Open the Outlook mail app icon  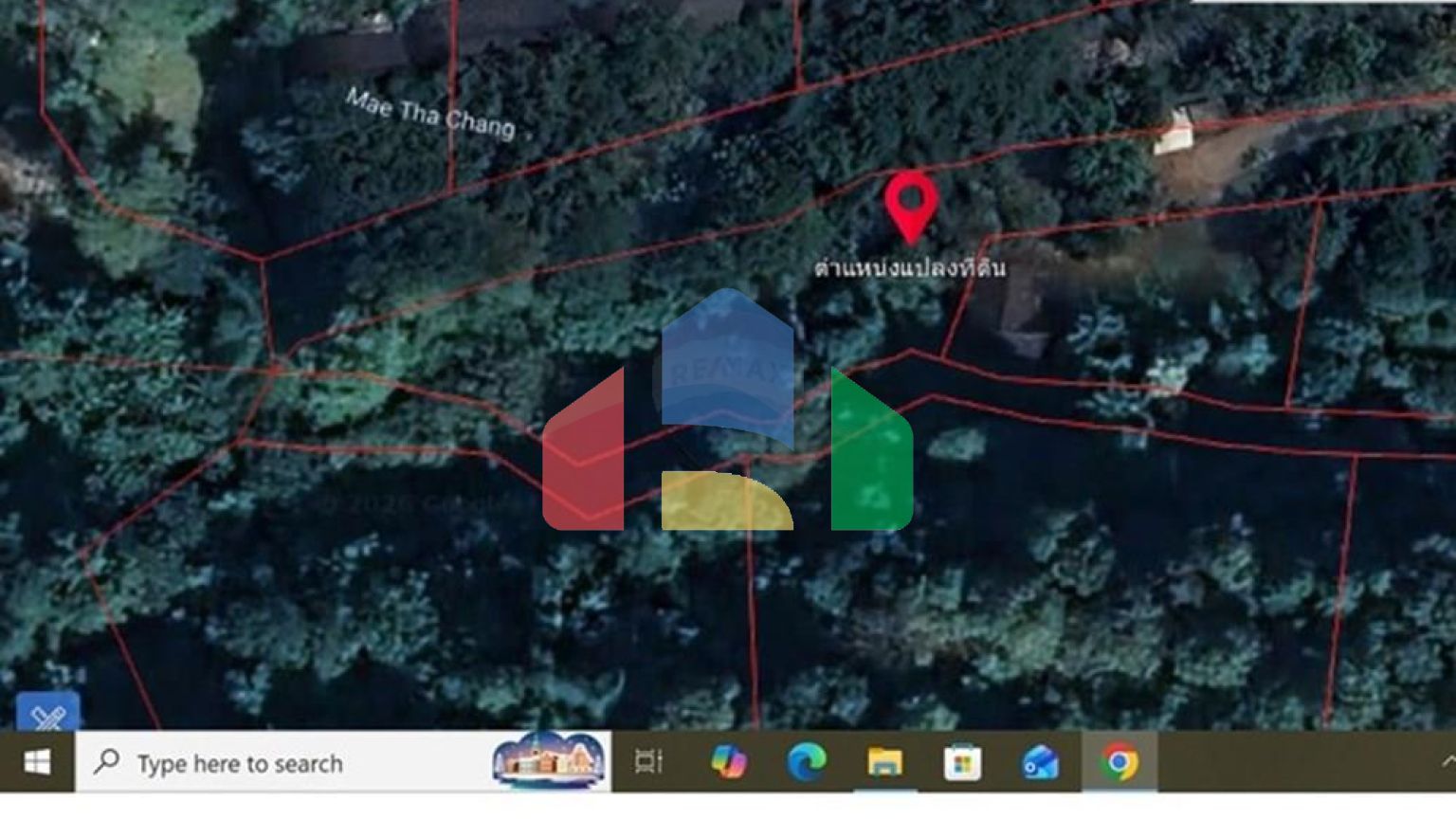coord(1040,762)
